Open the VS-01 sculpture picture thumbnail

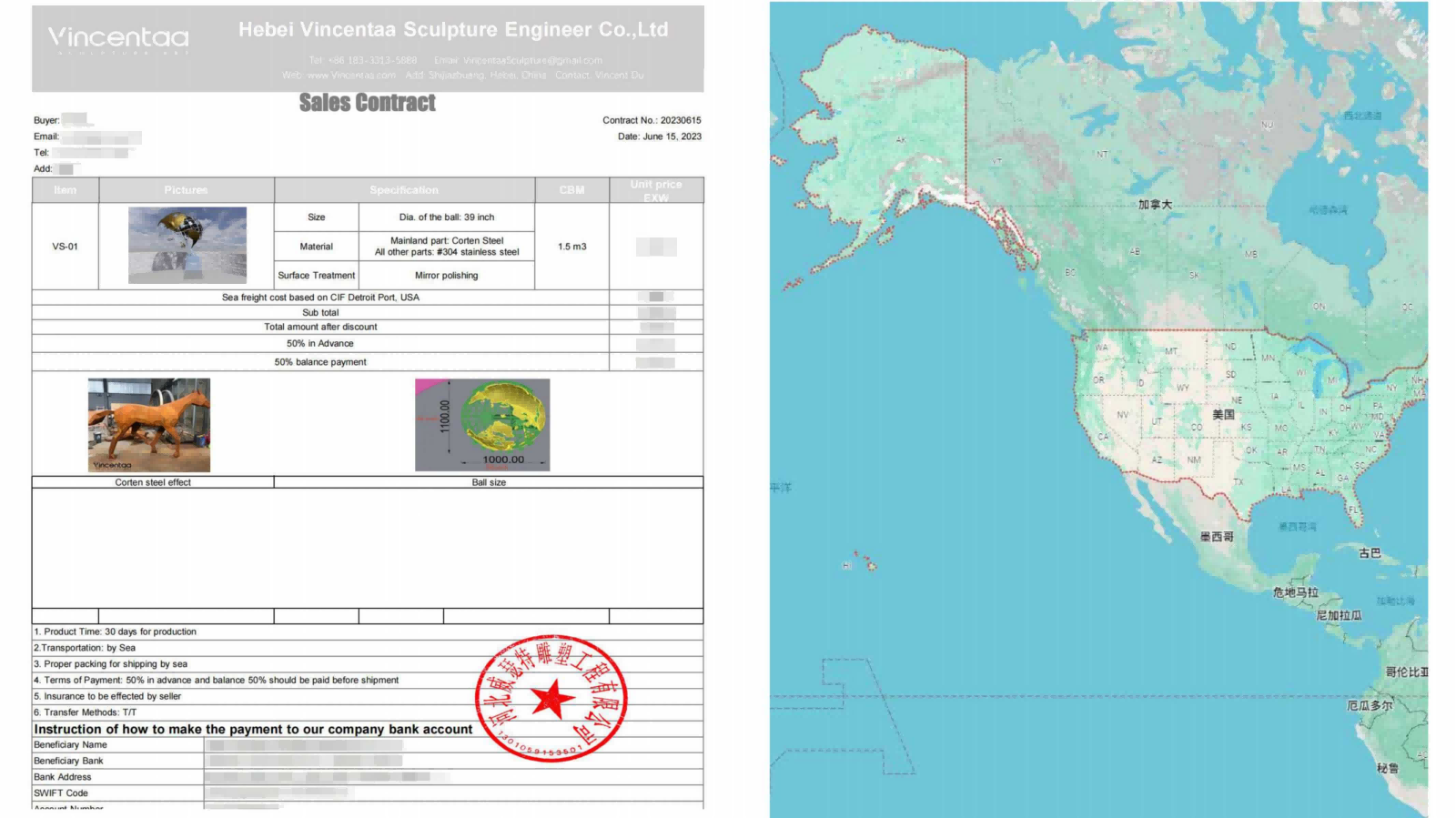187,245
